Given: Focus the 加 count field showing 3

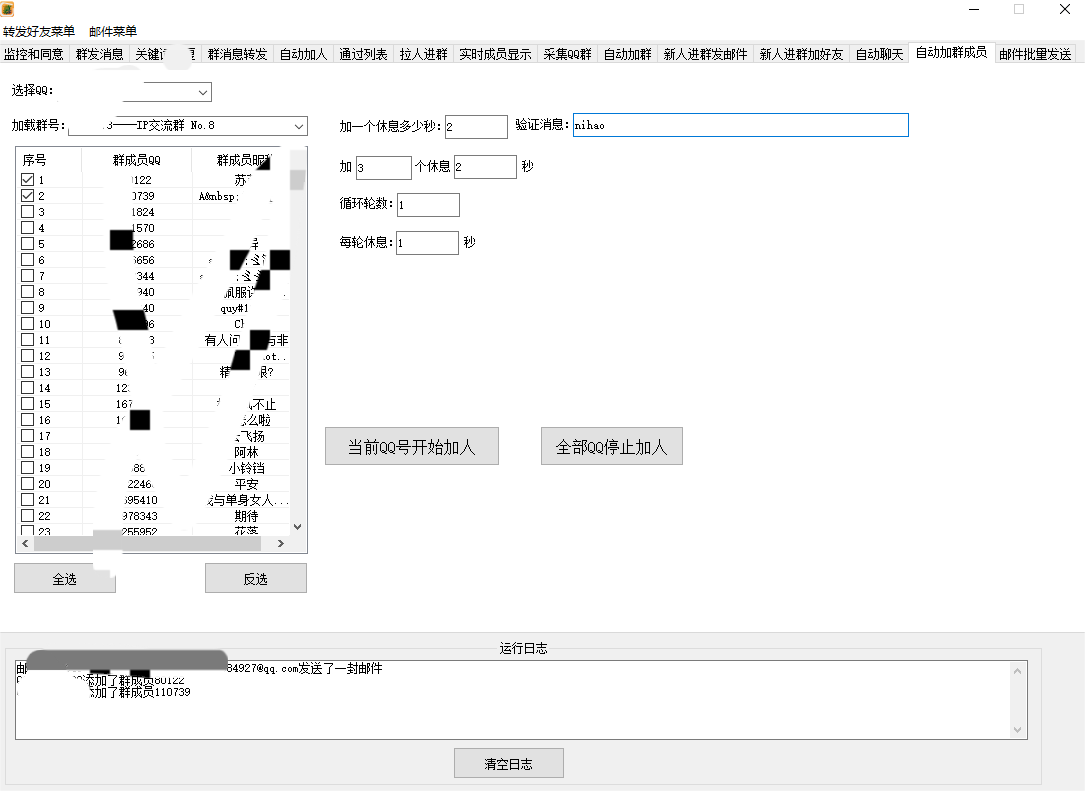Looking at the screenshot, I should pyautogui.click(x=383, y=167).
